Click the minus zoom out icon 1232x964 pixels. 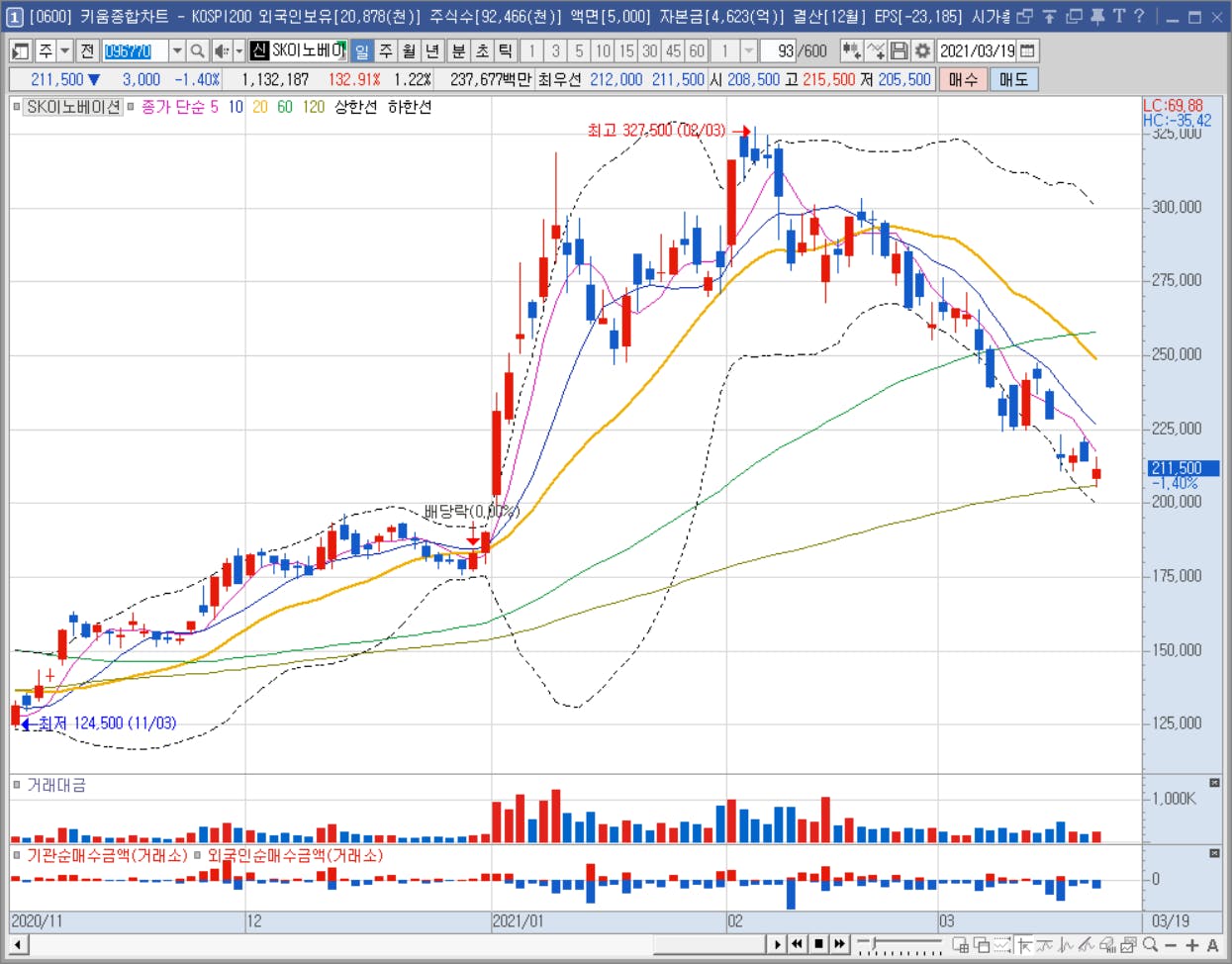pyautogui.click(x=1171, y=945)
